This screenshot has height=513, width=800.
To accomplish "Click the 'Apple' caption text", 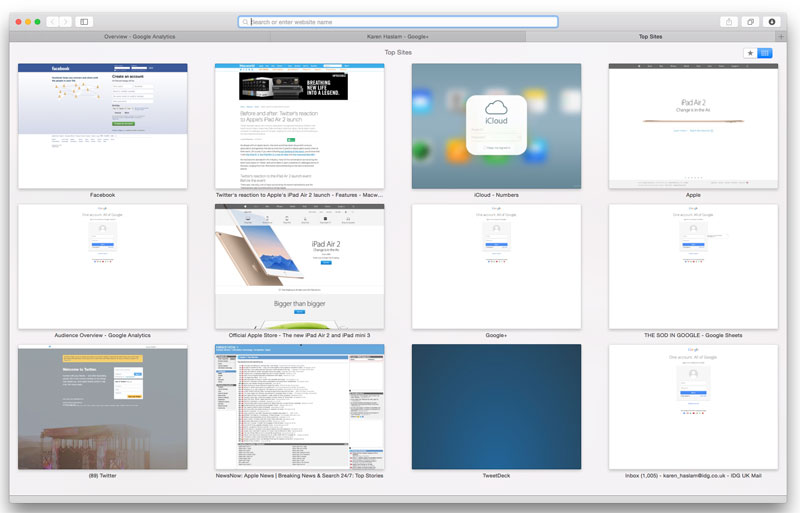I will 693,195.
